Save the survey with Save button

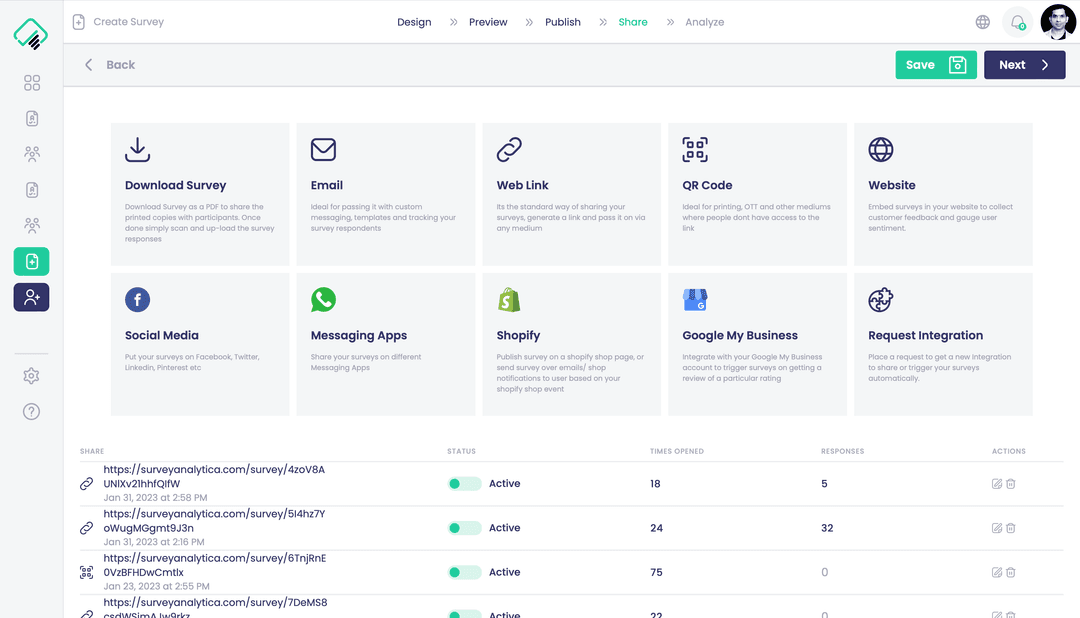coord(935,65)
